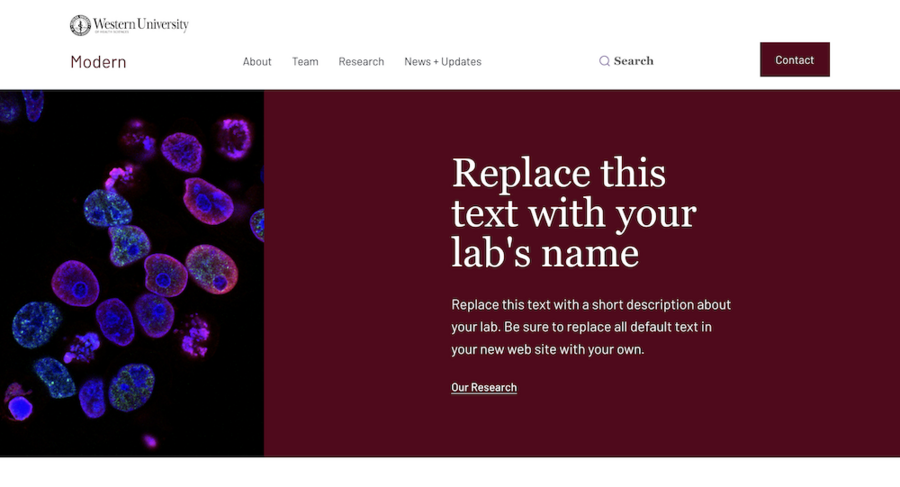Viewport: 900px width, 487px height.
Task: Go to the Team page
Action: point(305,62)
